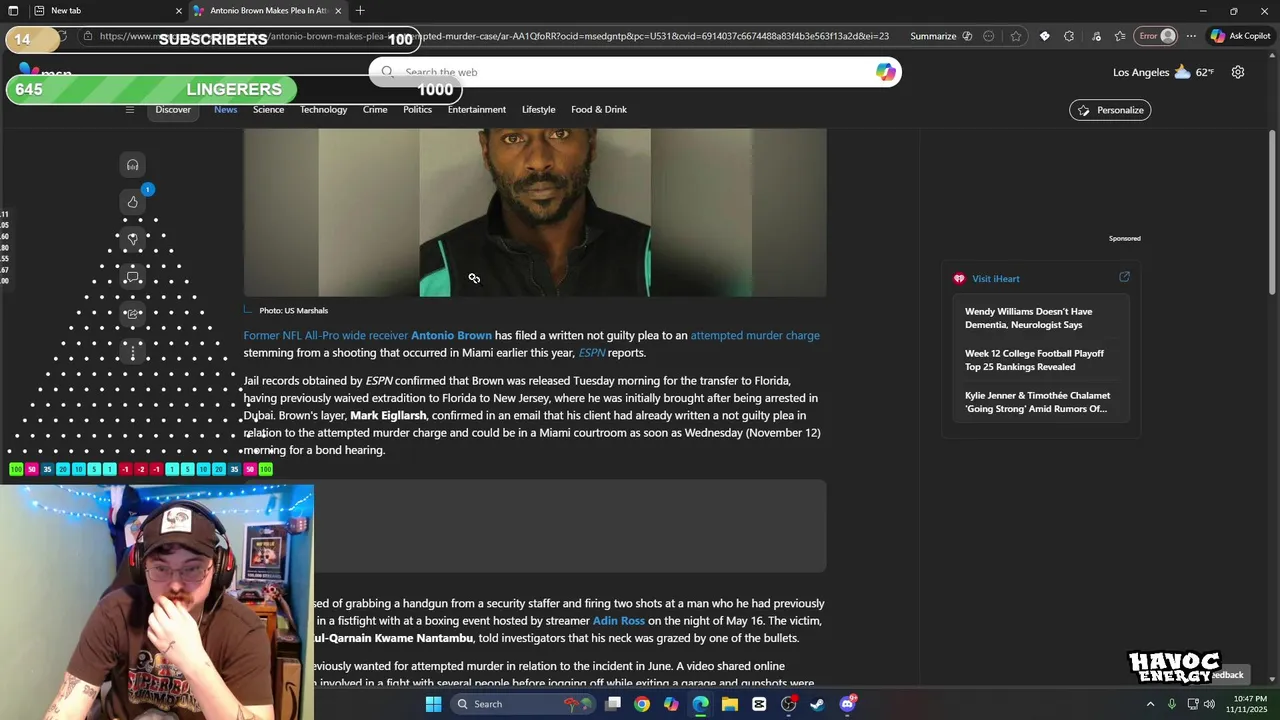Open the Politics category
Viewport: 1280px width, 720px height.
(x=417, y=110)
